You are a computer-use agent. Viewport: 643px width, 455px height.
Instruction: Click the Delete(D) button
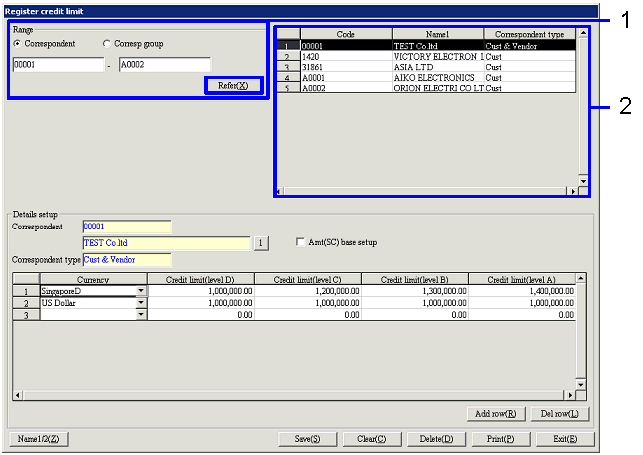click(436, 439)
